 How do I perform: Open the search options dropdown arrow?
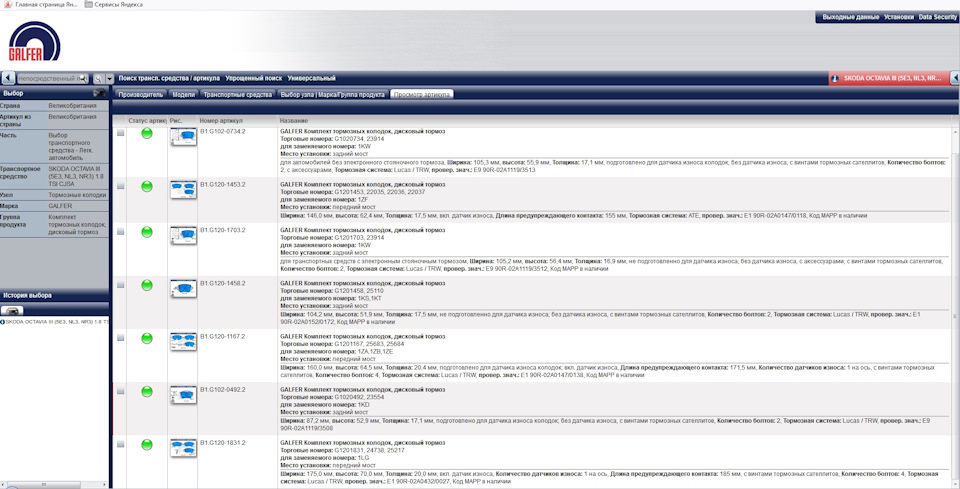(110, 78)
